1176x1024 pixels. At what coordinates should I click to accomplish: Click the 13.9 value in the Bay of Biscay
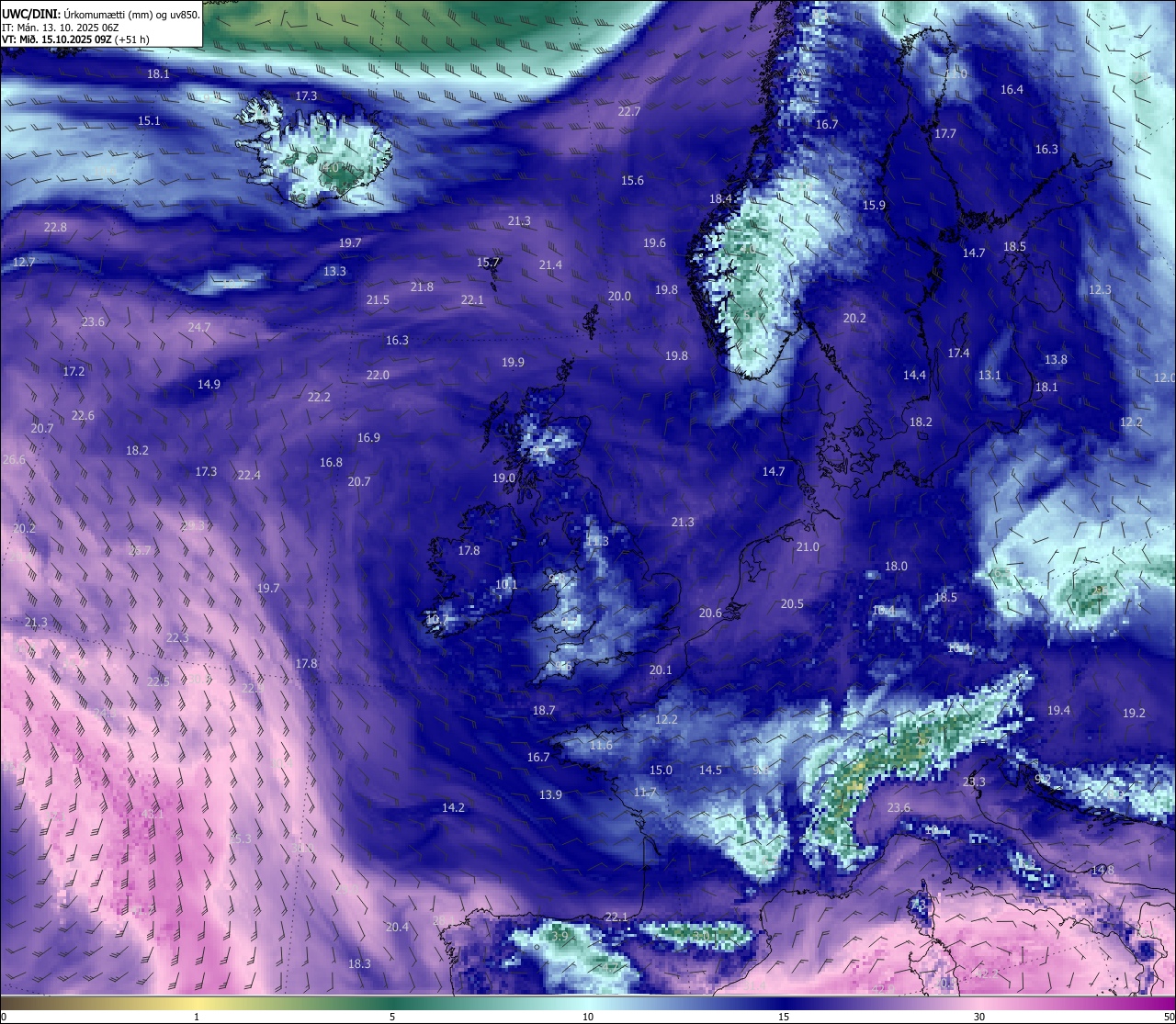[x=550, y=795]
